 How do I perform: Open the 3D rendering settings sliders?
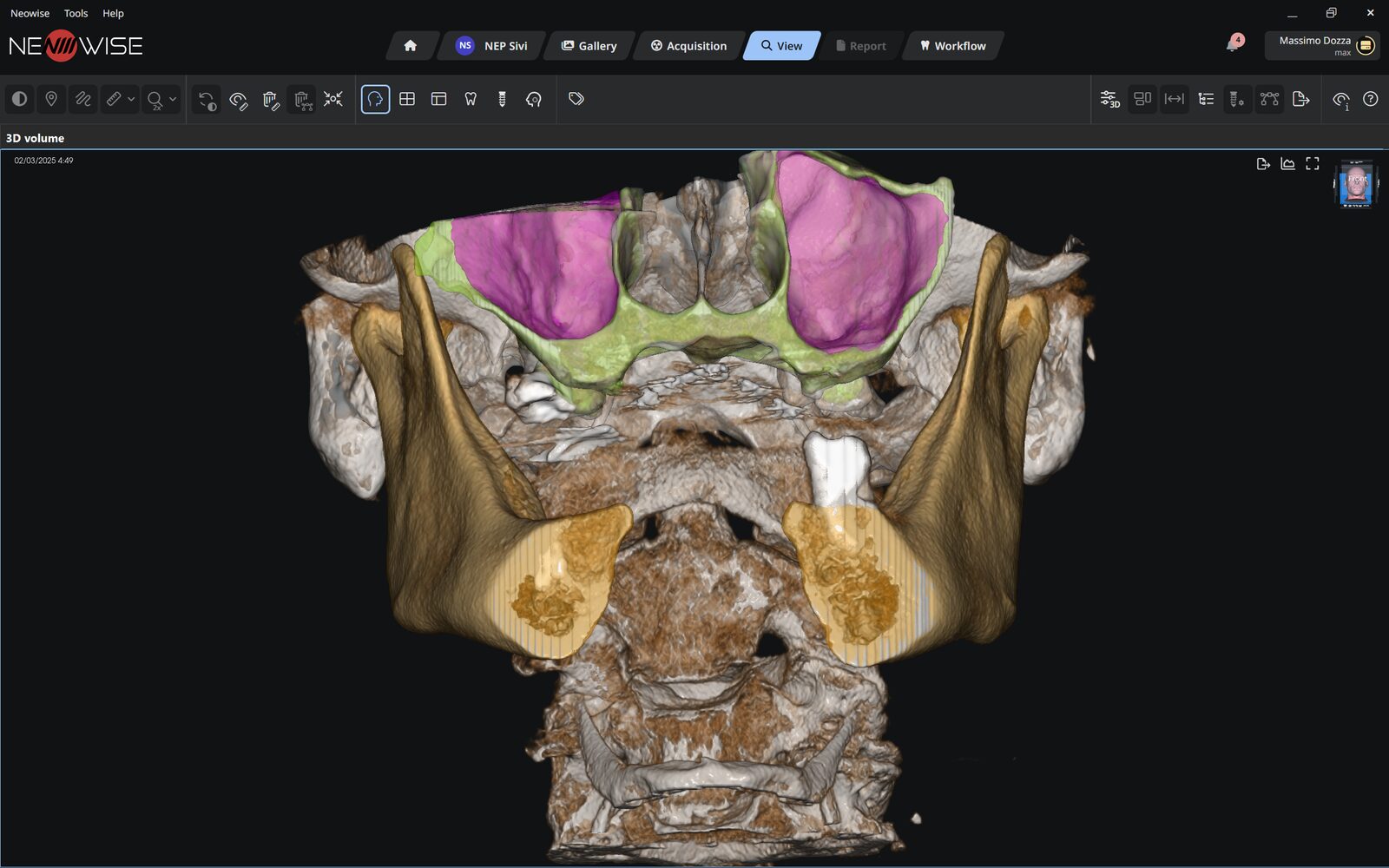pyautogui.click(x=1110, y=99)
